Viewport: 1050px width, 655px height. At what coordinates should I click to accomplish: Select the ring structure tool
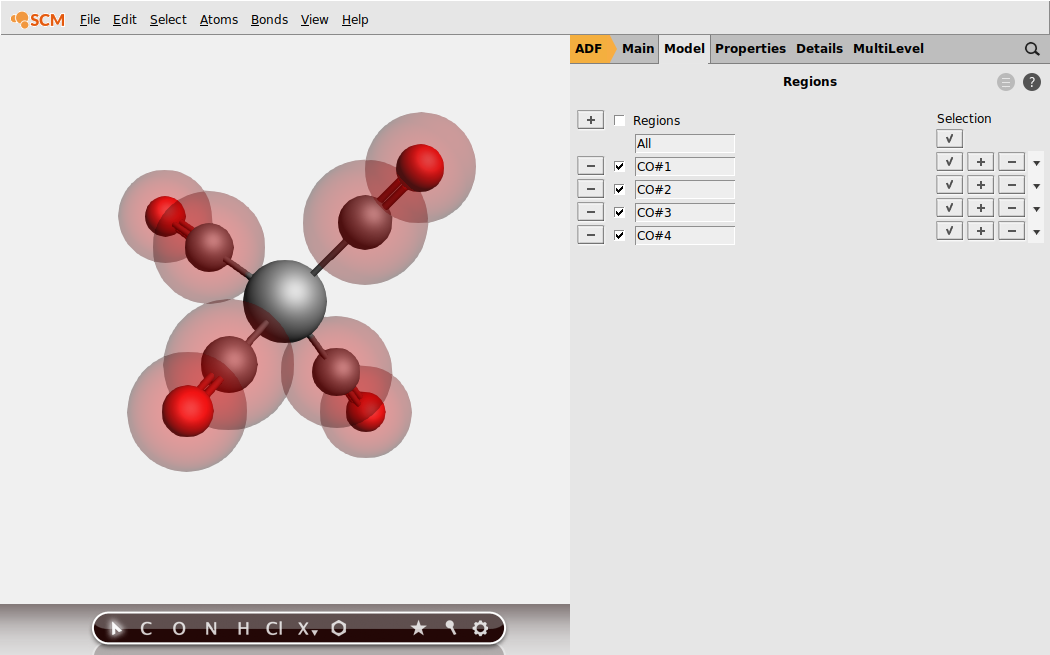point(339,628)
